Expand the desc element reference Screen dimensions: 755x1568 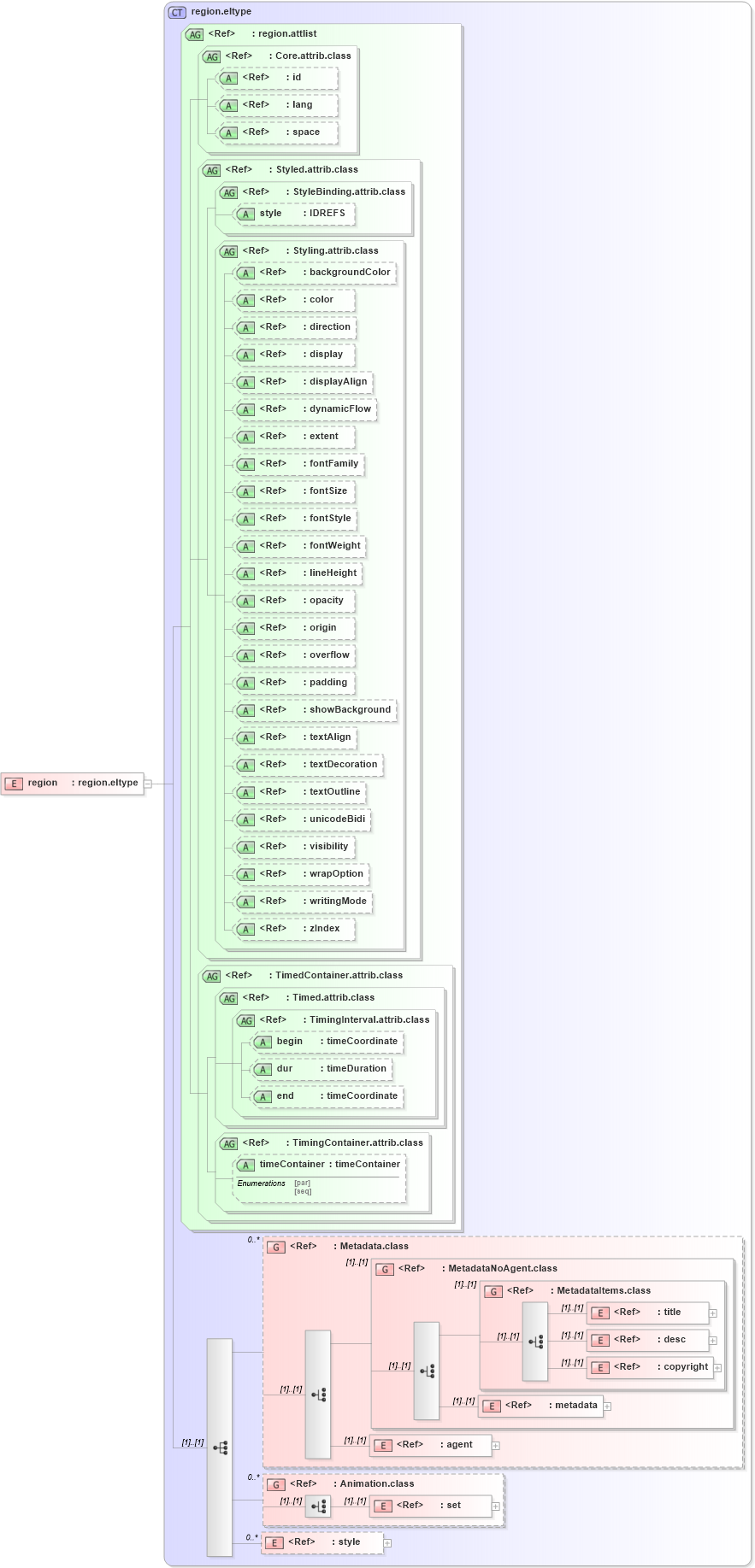pos(713,1341)
